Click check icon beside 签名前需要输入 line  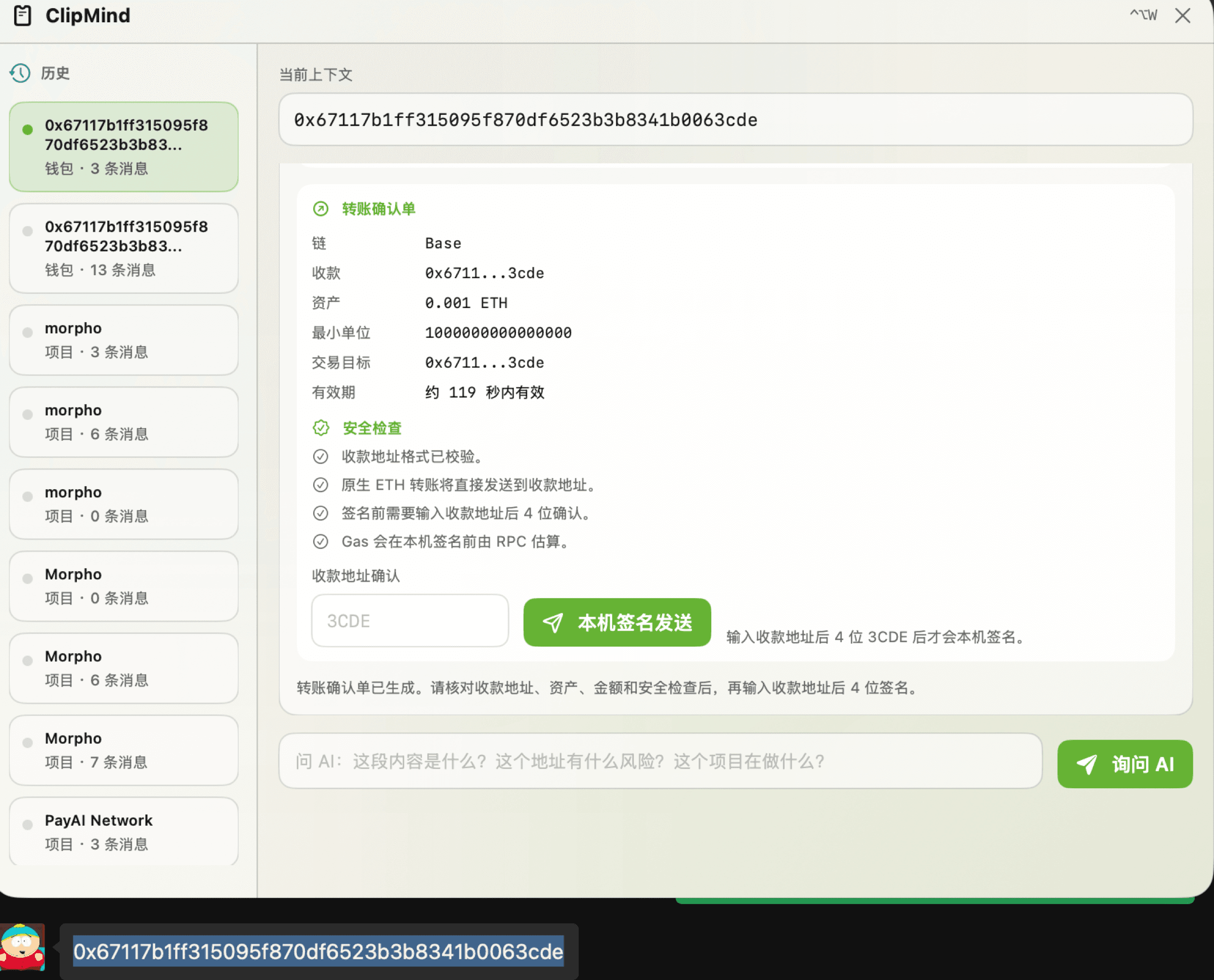point(321,513)
